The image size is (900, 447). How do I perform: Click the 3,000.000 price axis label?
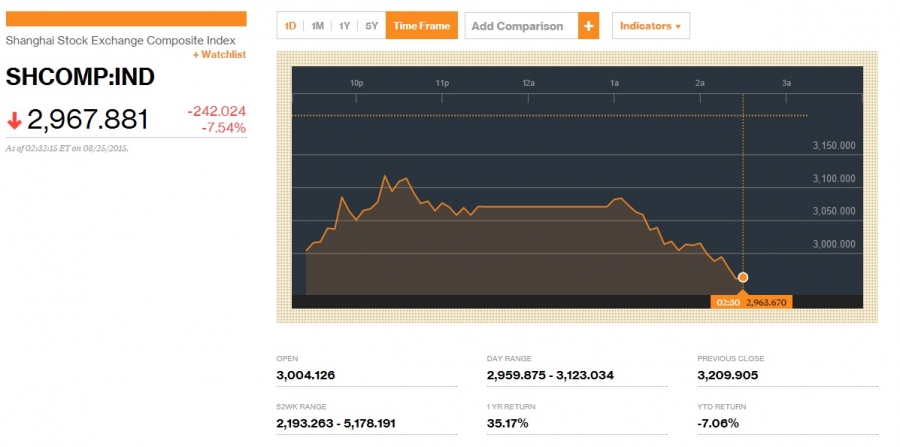[834, 244]
